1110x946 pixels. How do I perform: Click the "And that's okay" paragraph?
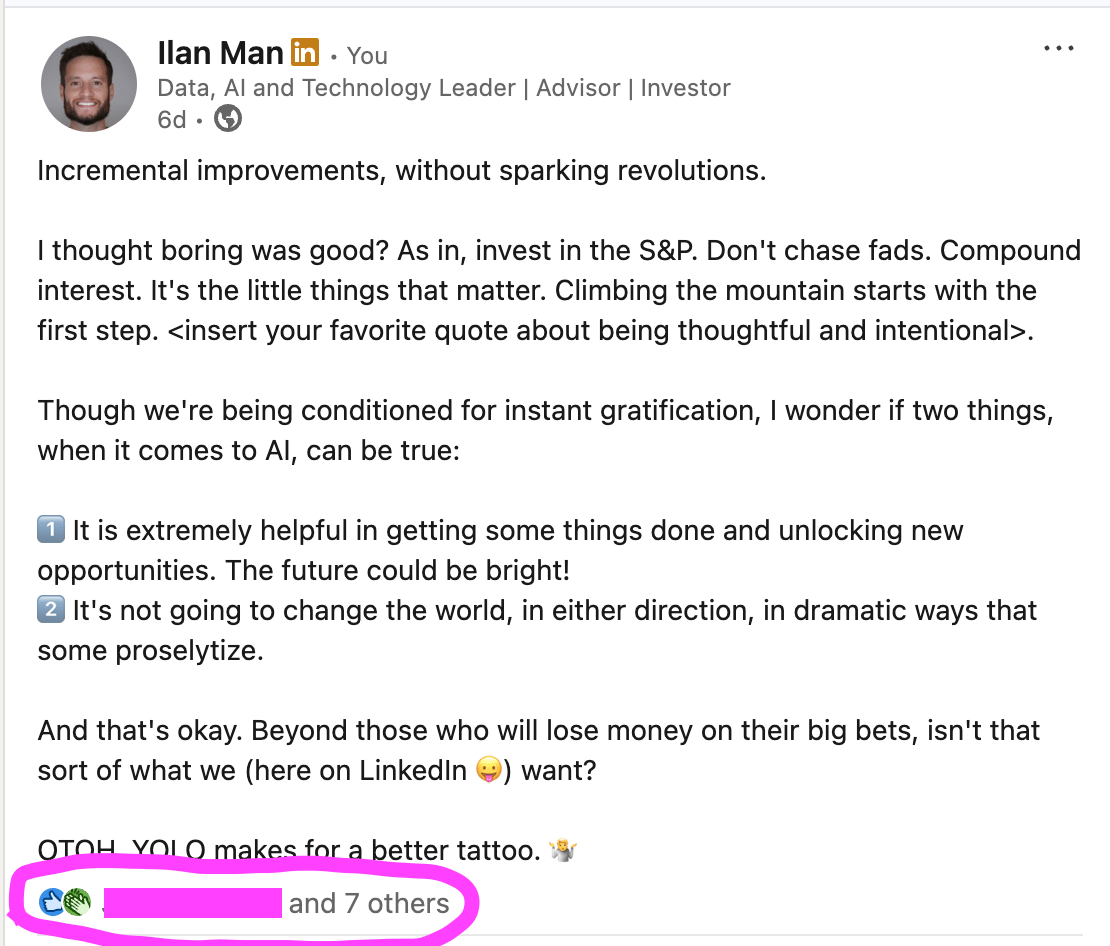coord(539,751)
